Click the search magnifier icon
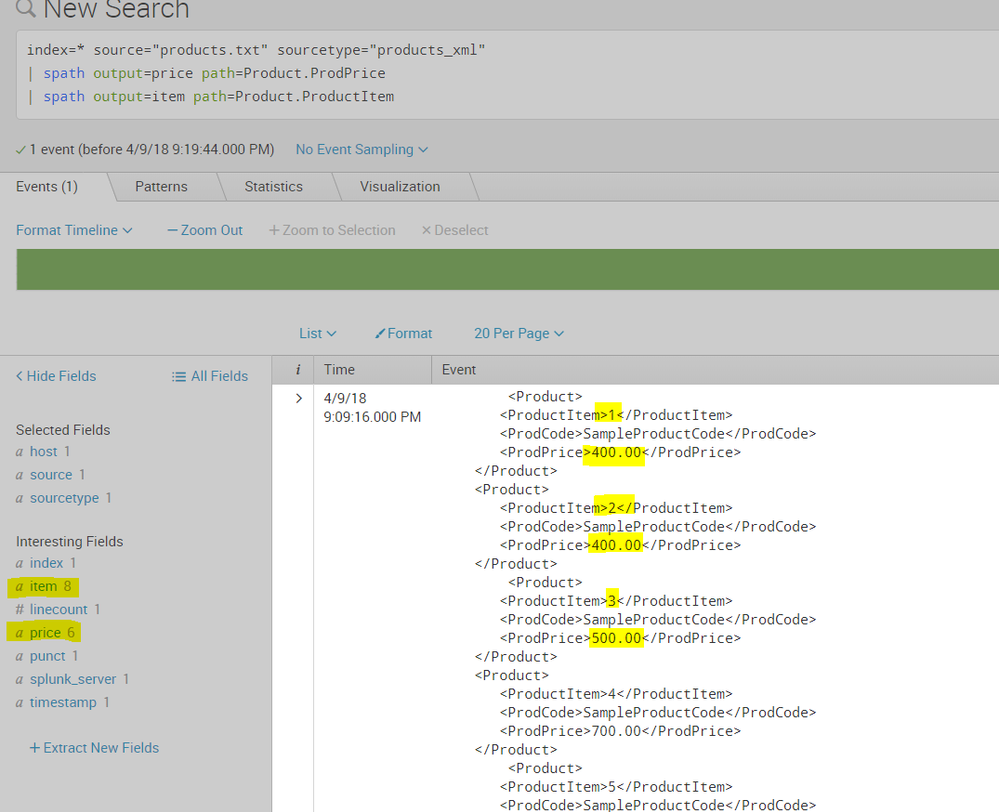 tap(25, 10)
